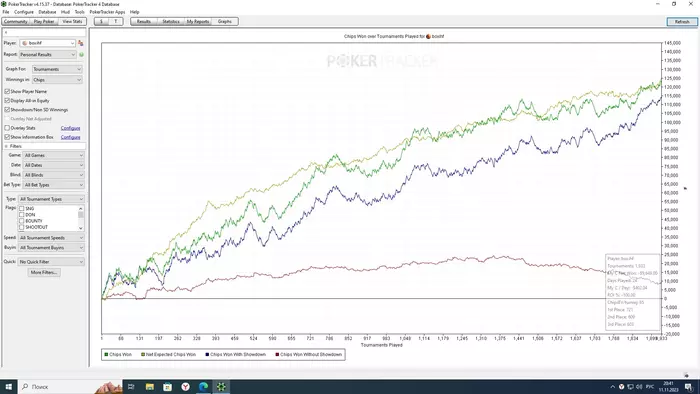This screenshot has height=394, width=700.
Task: Click the Chips Won Without Showdown legend entry
Action: coord(308,354)
